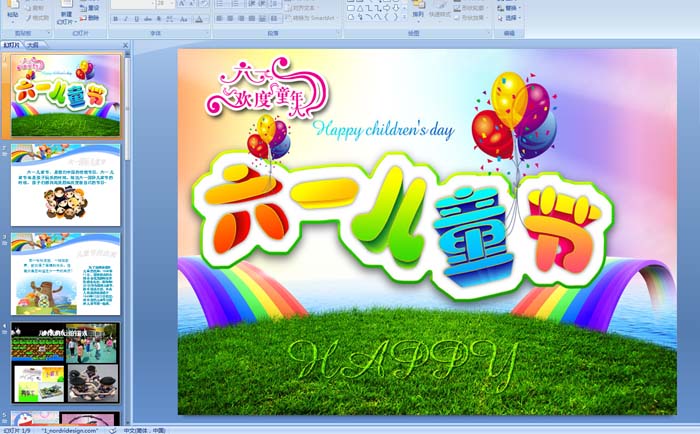Open the Line Spacing menu
This screenshot has width=700, height=434.
tap(275, 4)
